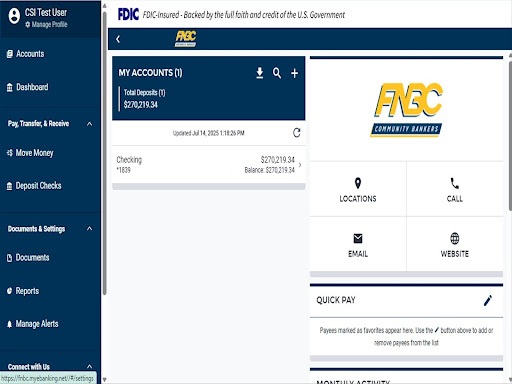Refresh the account balances

click(x=296, y=133)
